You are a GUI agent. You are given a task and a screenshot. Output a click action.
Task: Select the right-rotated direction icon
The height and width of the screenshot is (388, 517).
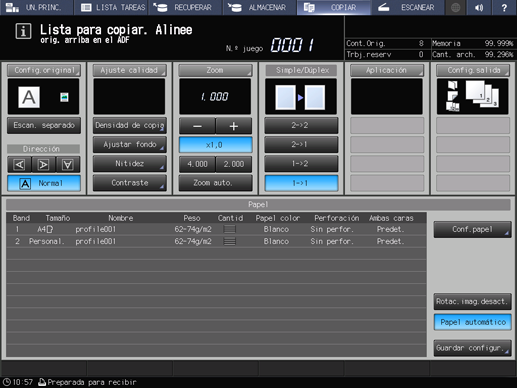coord(44,164)
